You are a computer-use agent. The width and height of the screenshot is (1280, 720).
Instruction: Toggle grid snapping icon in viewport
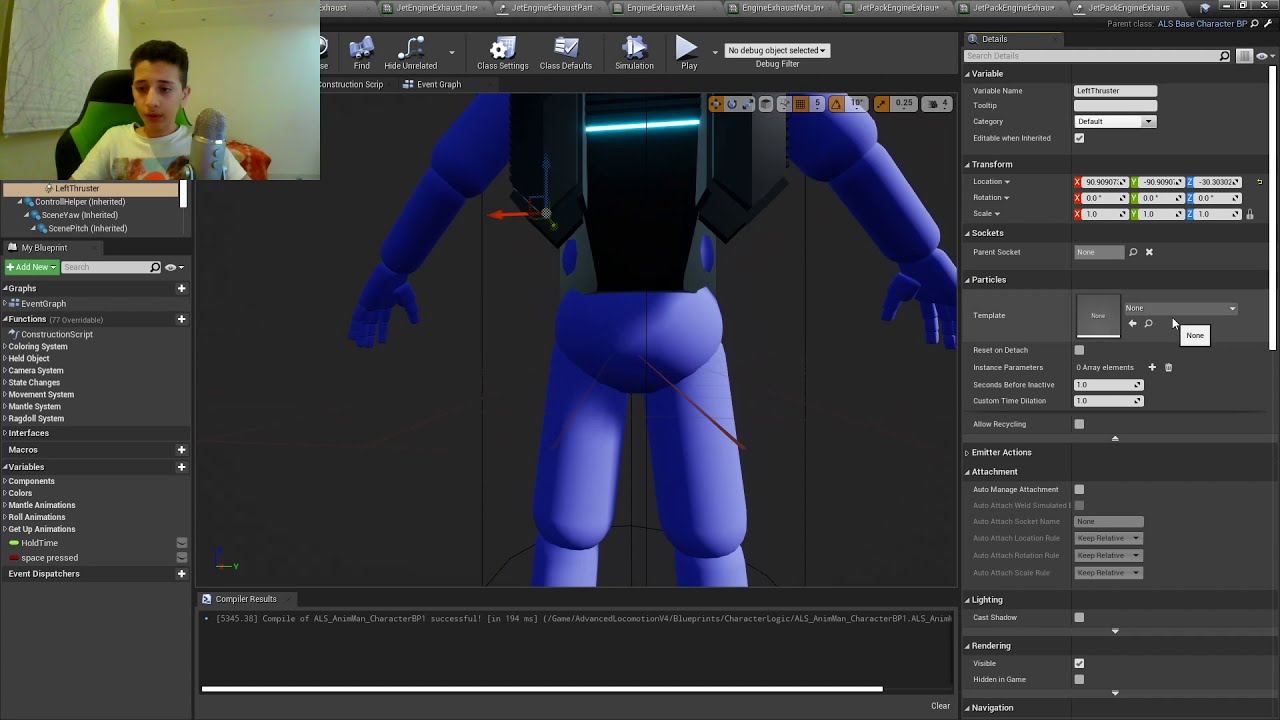800,104
